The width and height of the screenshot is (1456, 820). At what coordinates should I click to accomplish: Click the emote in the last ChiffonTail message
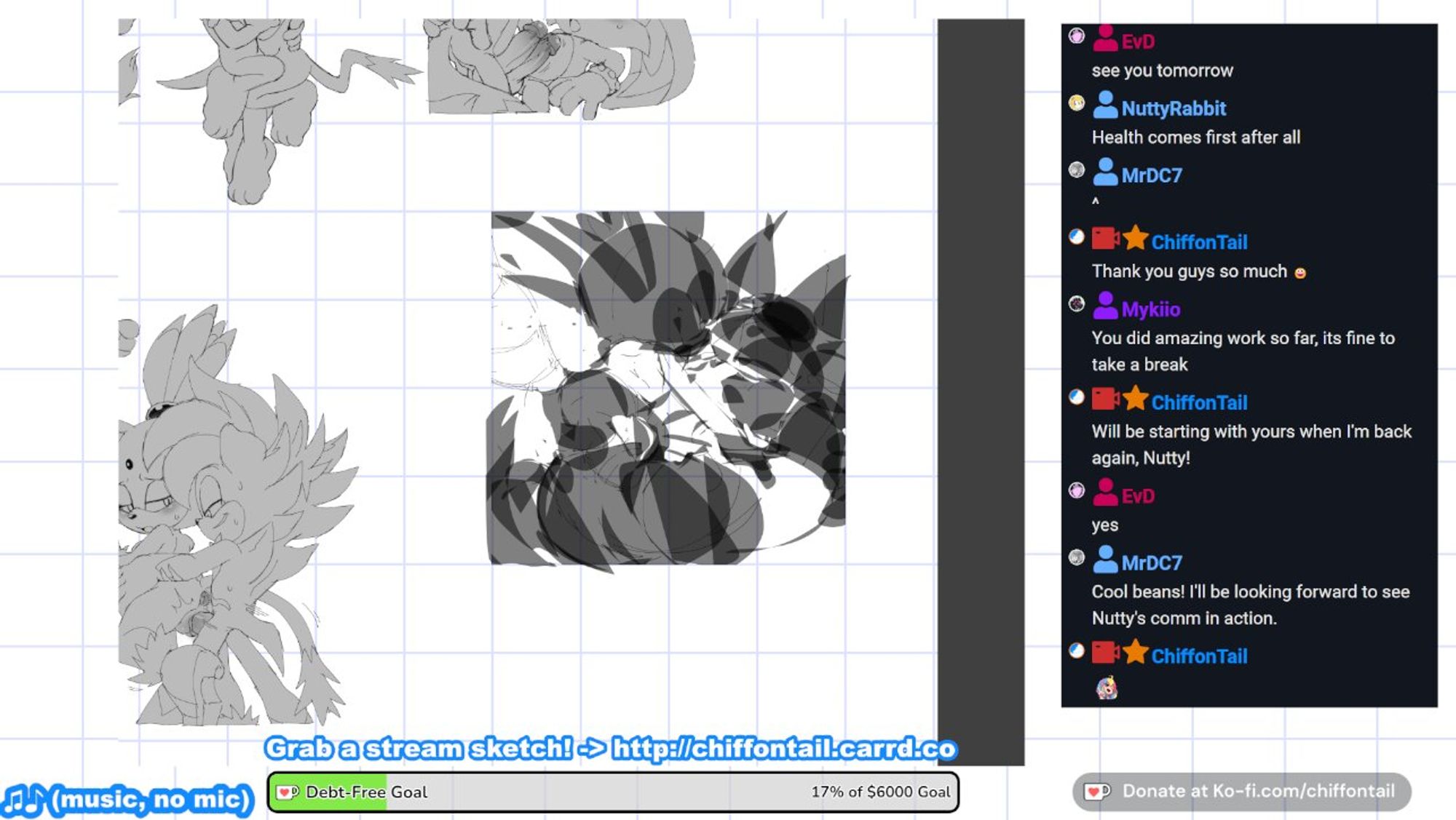pos(1107,688)
